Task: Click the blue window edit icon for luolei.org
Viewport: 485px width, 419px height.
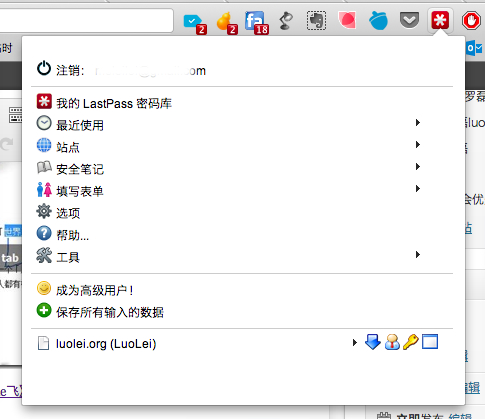Action: 430,342
